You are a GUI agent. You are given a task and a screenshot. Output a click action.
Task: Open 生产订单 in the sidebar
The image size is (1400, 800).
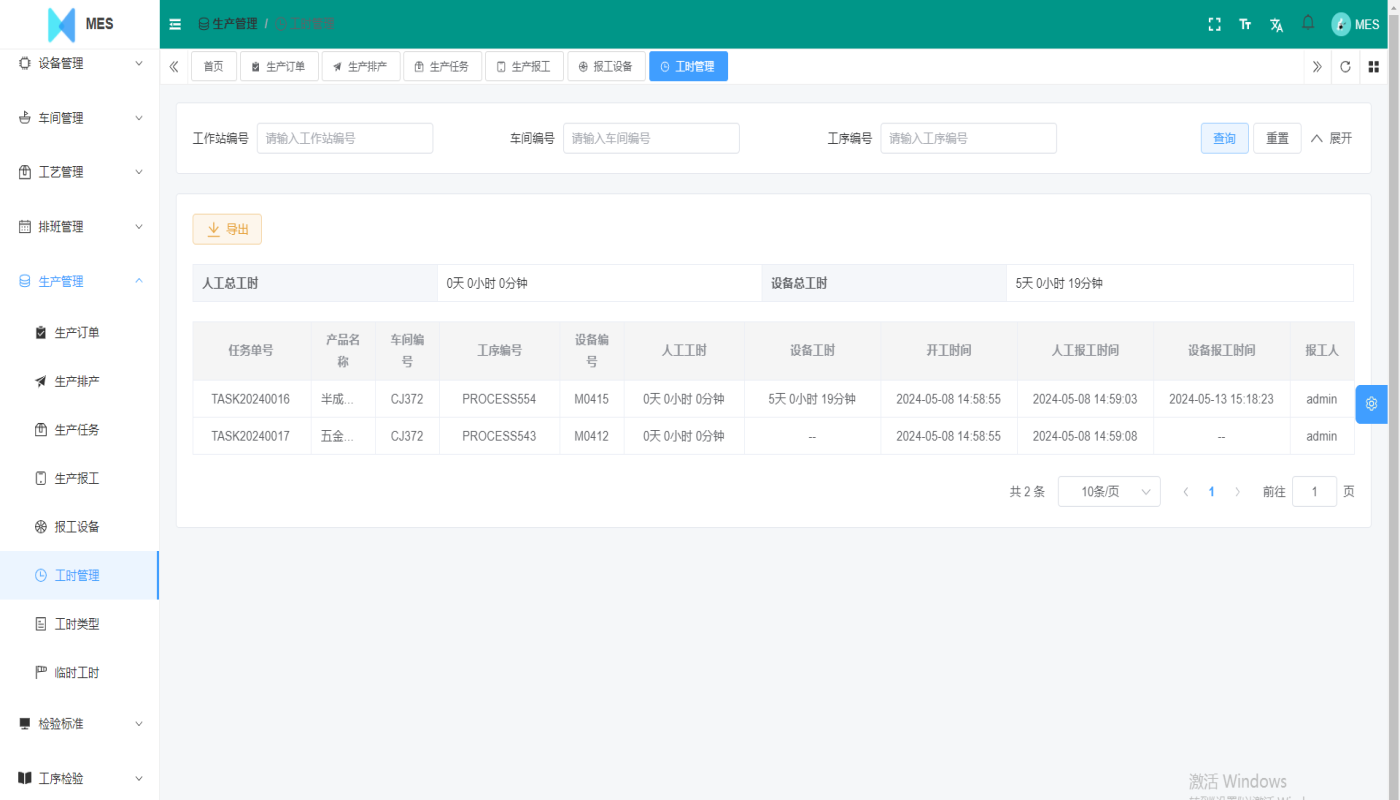pyautogui.click(x=80, y=333)
